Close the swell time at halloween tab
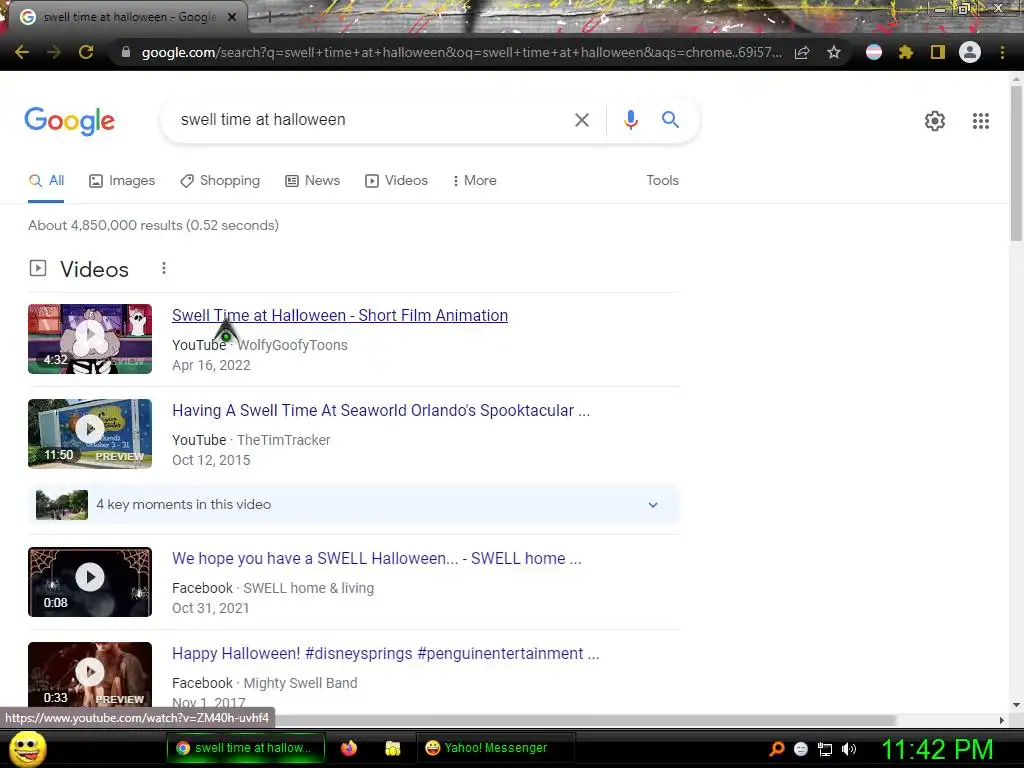This screenshot has height=768, width=1024. [x=232, y=18]
